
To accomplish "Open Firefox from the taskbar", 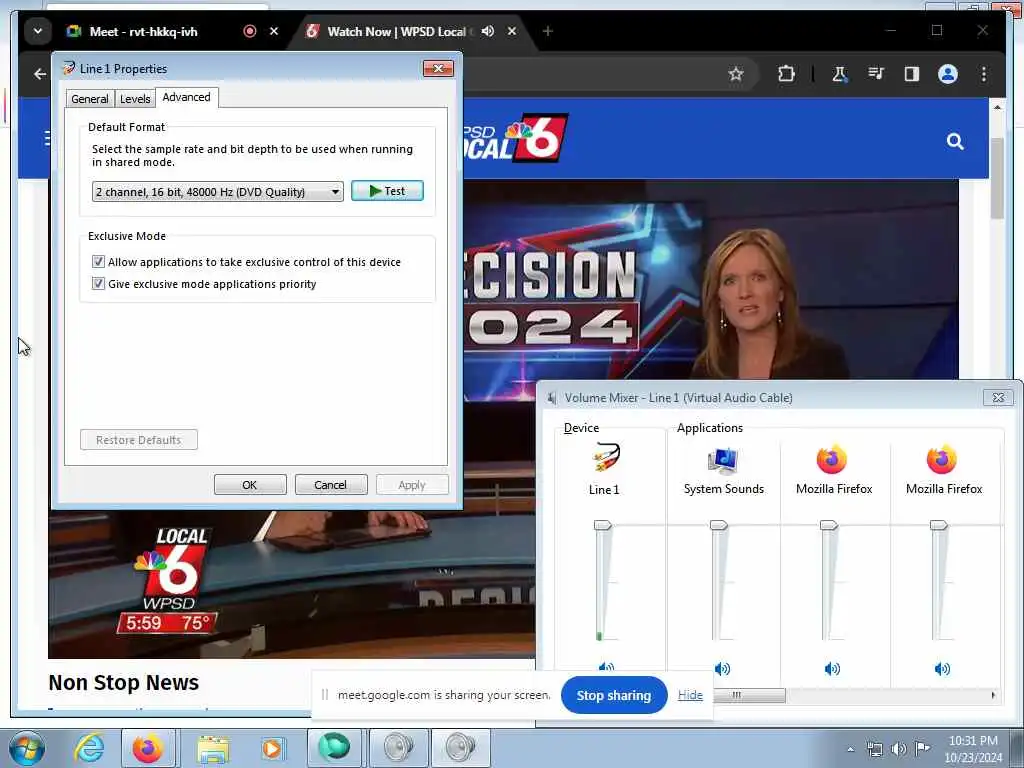I will (x=148, y=748).
